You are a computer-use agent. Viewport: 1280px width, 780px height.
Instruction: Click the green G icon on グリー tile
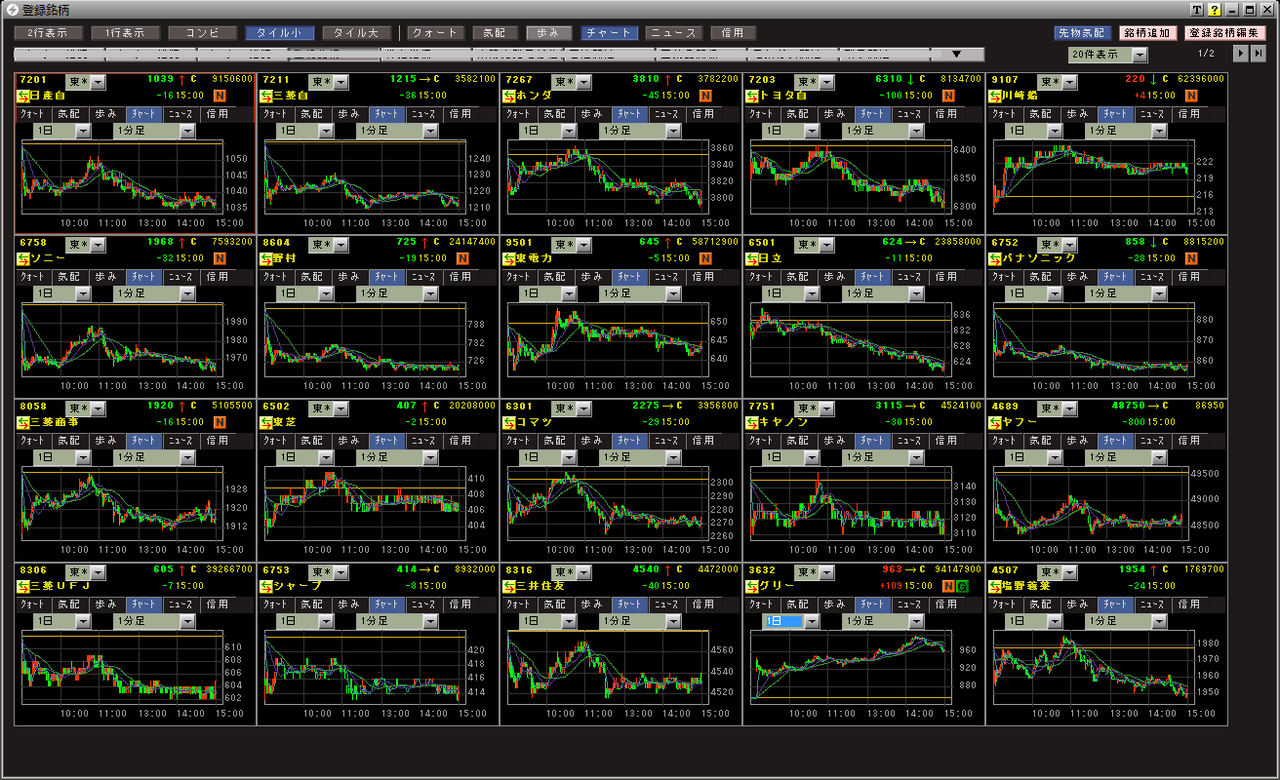(963, 586)
